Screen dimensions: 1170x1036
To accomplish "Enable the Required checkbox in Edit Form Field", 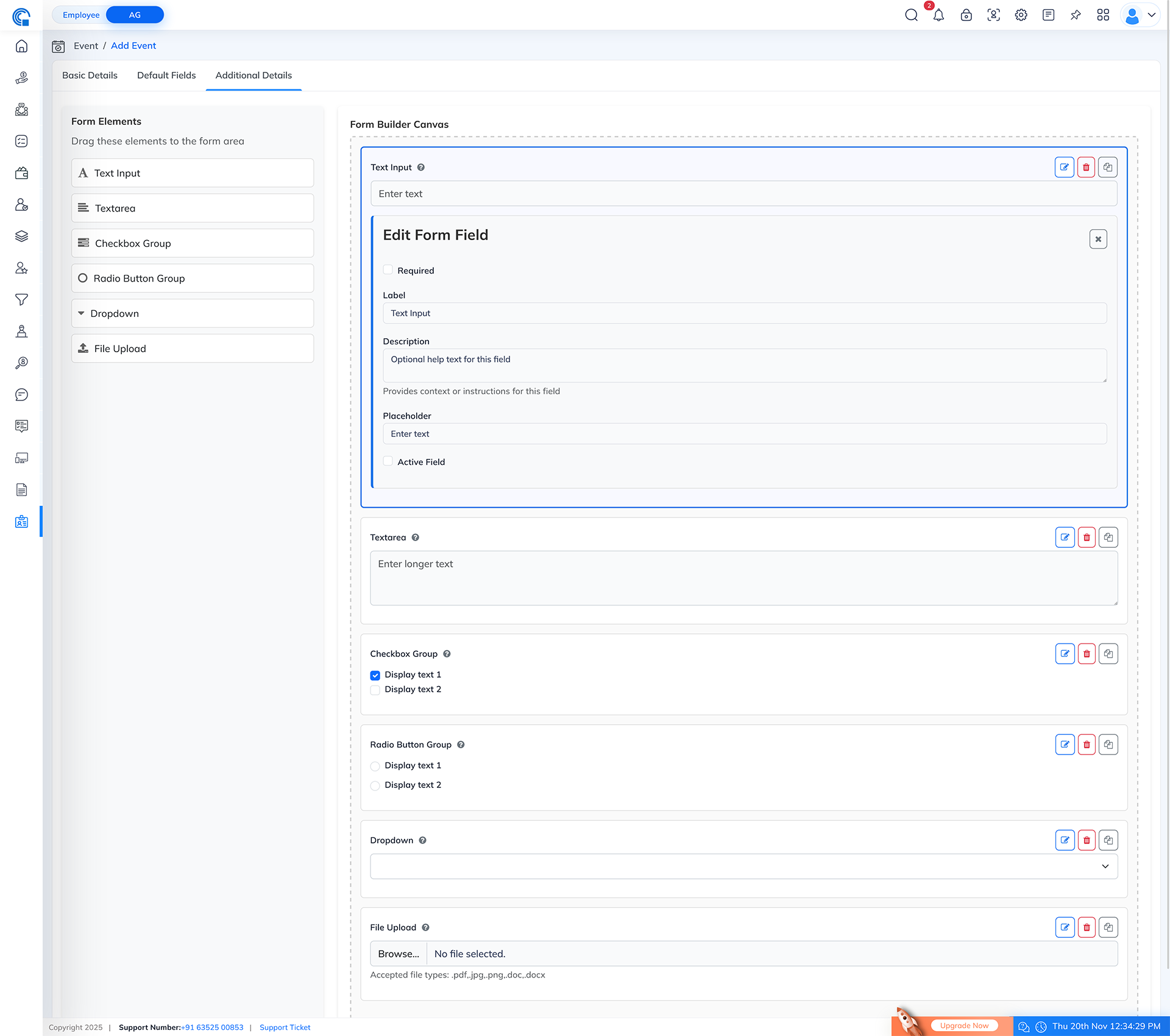I will pyautogui.click(x=388, y=269).
